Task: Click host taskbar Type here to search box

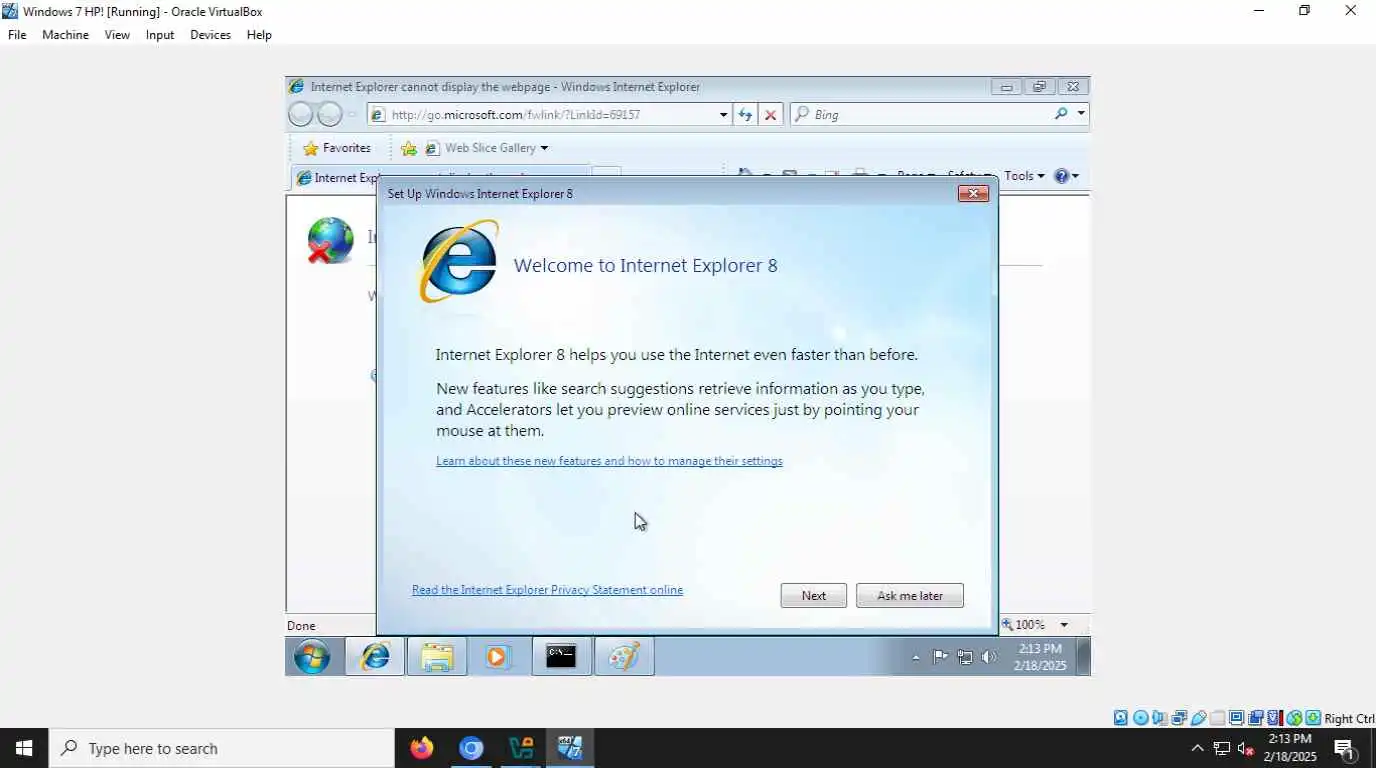Action: pyautogui.click(x=222, y=748)
